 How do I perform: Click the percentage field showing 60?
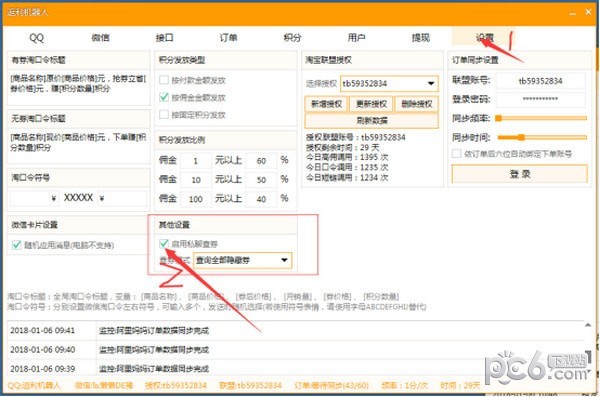click(x=261, y=161)
